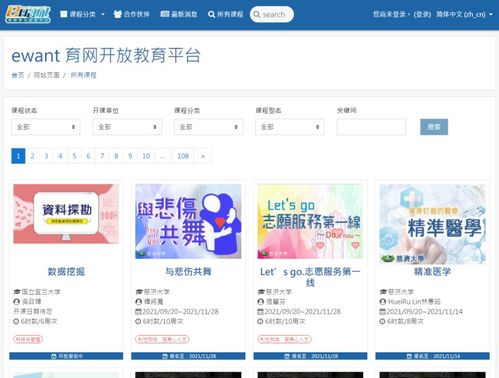Click 6时数/6周次 on 数据挖掘 card
This screenshot has height=378, width=499.
(39, 321)
